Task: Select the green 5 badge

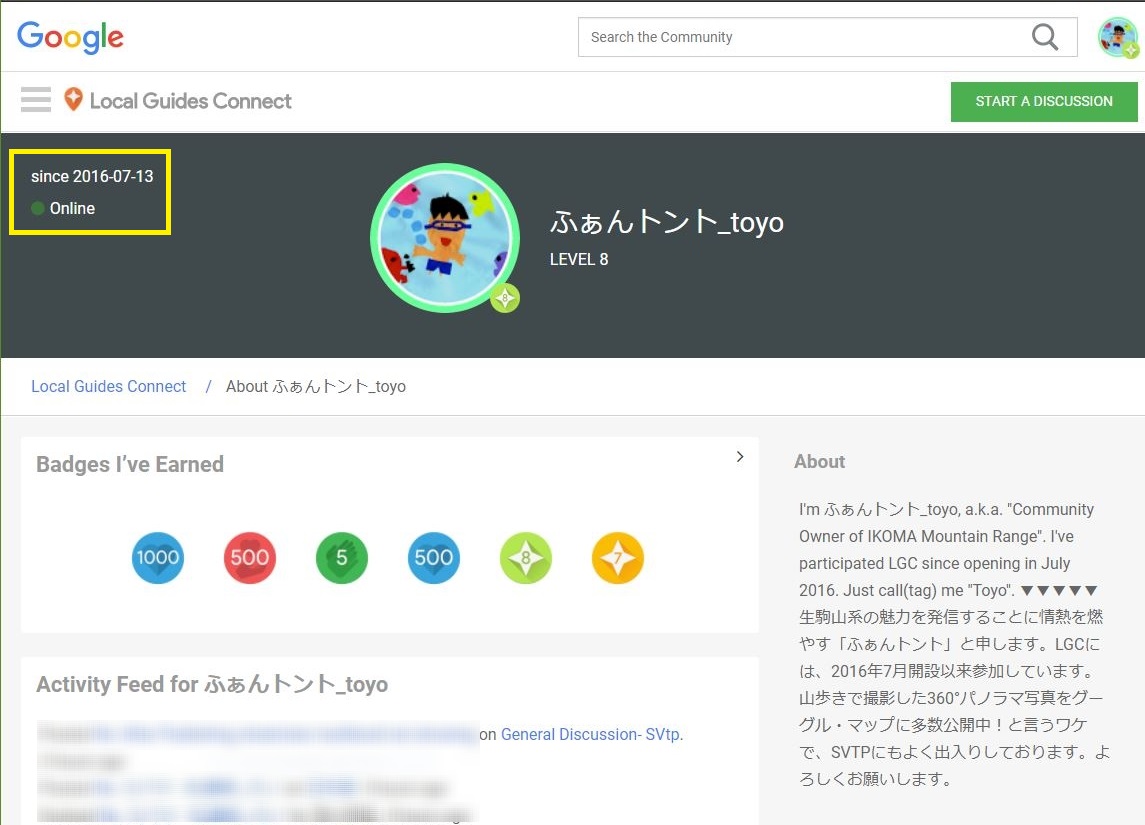Action: pos(342,558)
